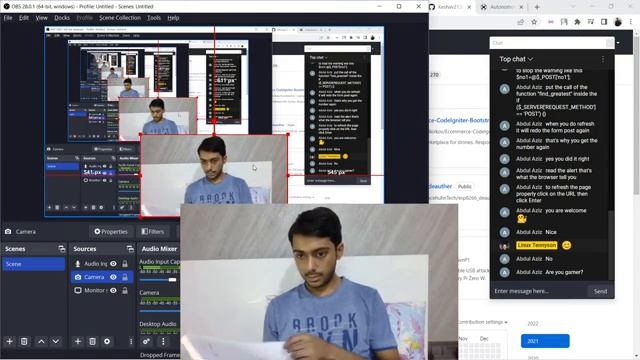Select the 2021 contribution year button
Viewport: 640px width, 360px height.
click(545, 341)
